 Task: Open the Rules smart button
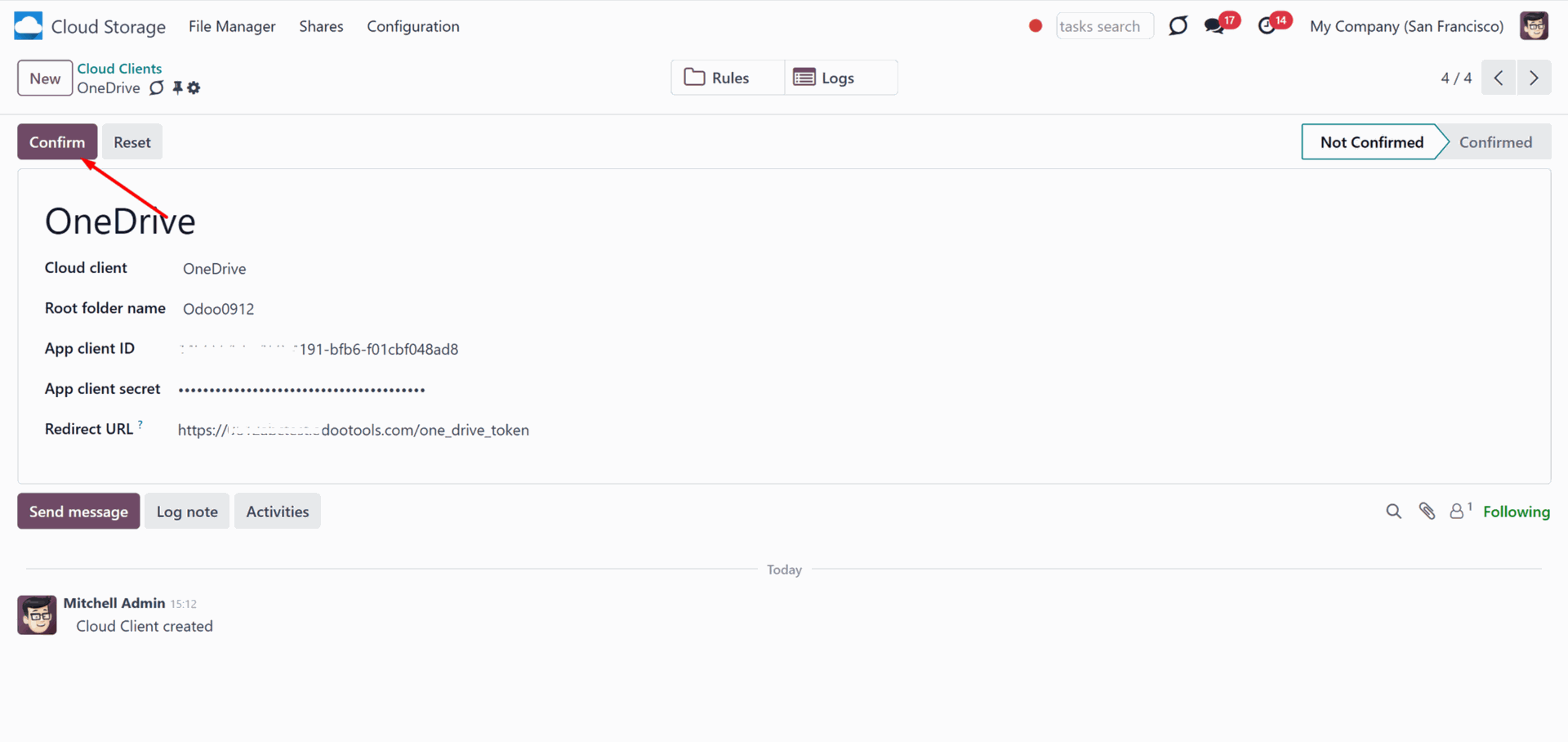[x=728, y=78]
